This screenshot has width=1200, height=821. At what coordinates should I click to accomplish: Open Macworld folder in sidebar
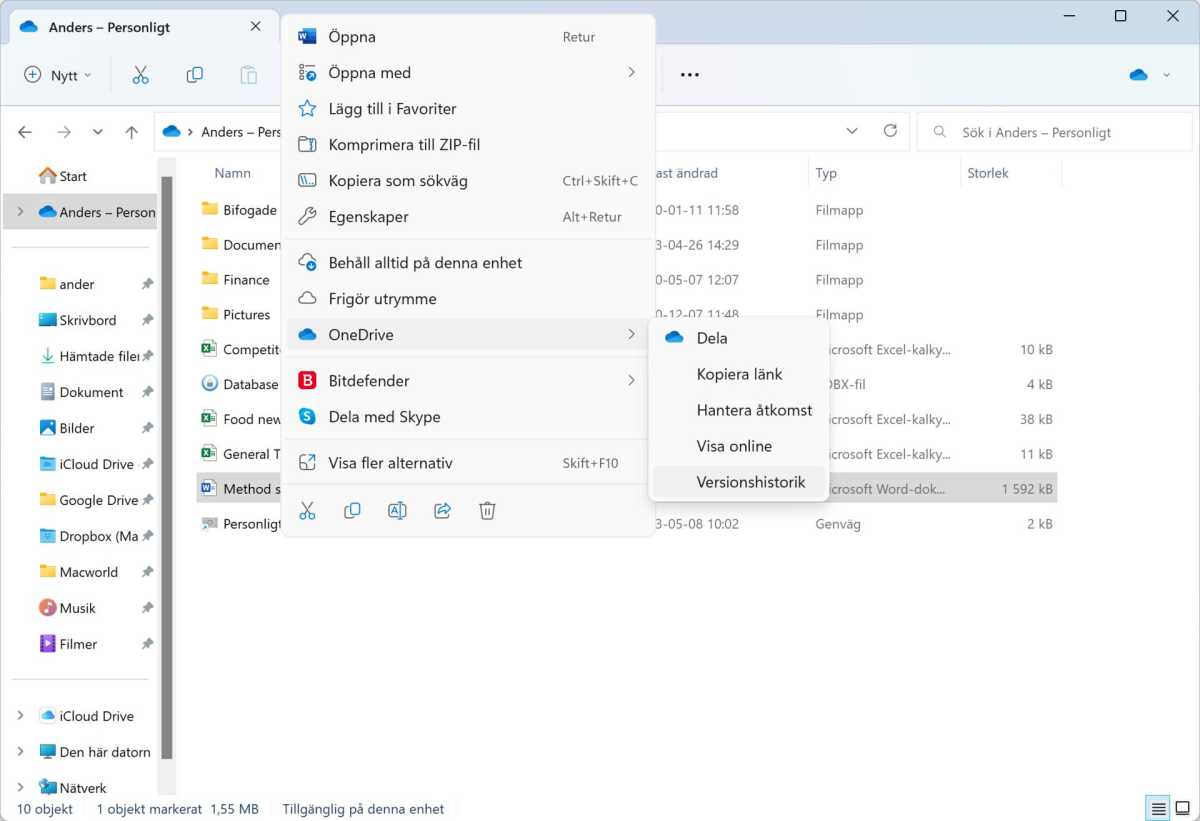click(x=80, y=572)
